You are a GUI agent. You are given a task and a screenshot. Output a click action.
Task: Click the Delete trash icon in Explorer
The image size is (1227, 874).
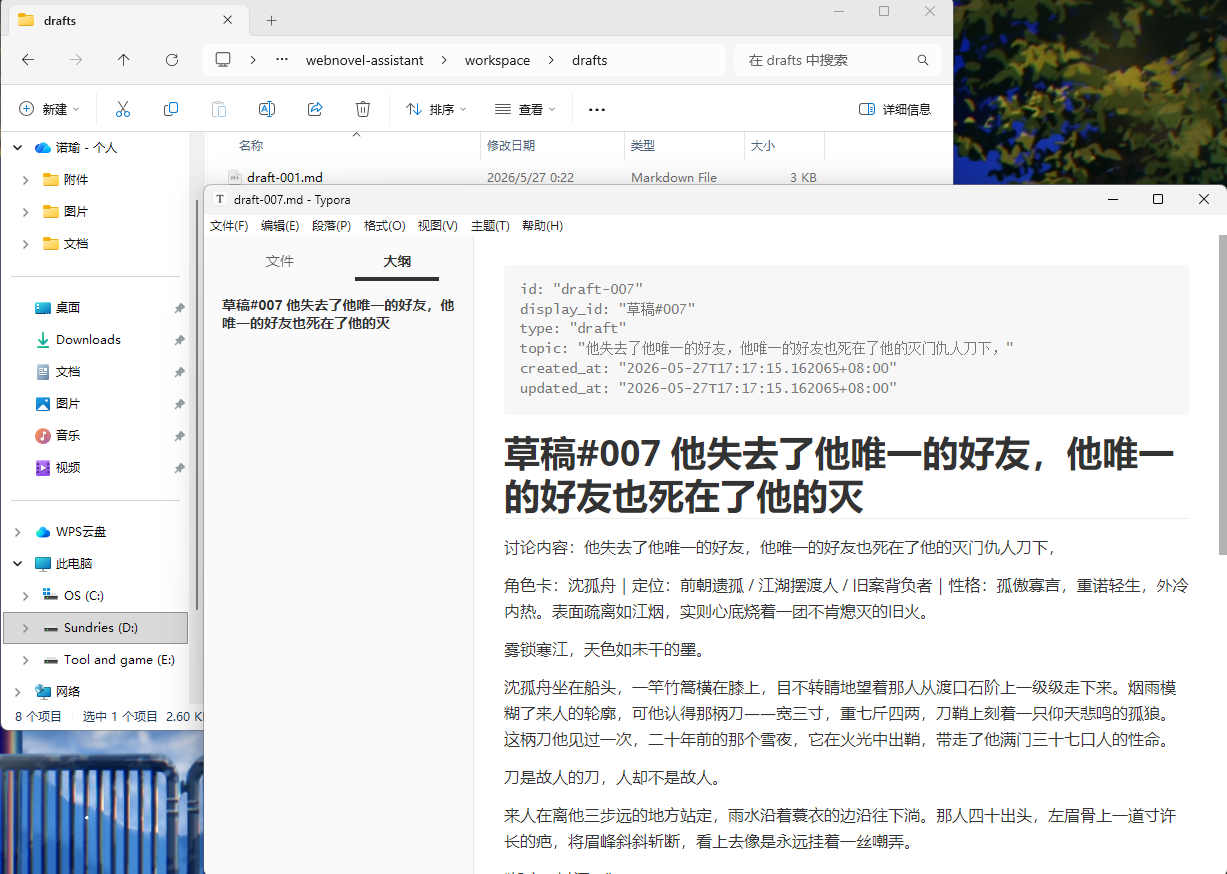point(363,109)
